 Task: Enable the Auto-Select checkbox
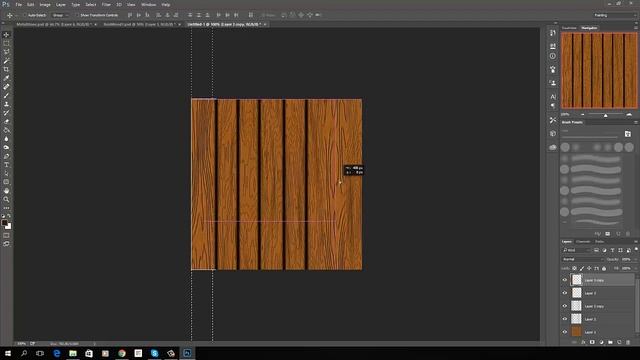click(x=24, y=15)
